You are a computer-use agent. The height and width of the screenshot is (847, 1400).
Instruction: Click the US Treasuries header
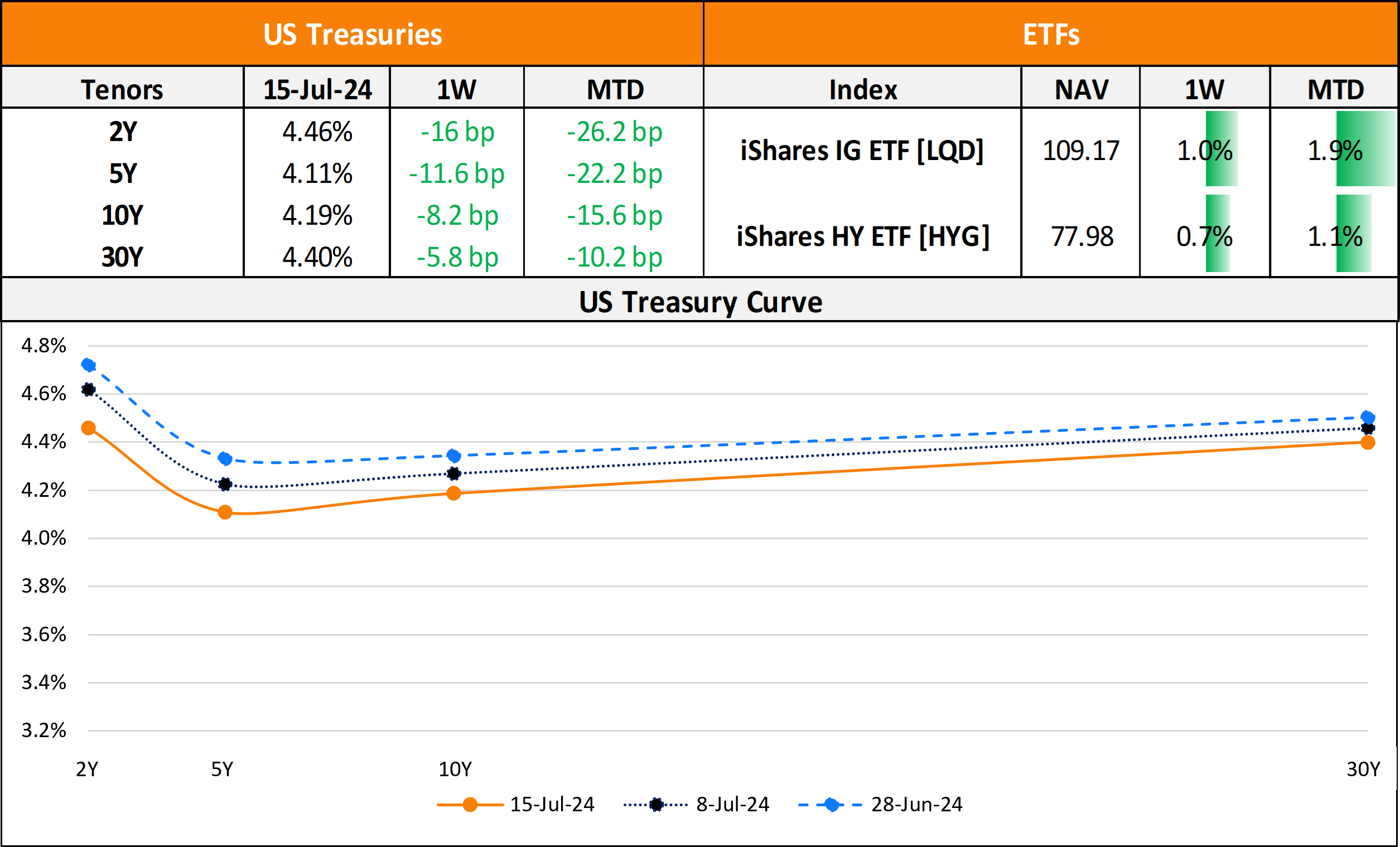[x=353, y=34]
